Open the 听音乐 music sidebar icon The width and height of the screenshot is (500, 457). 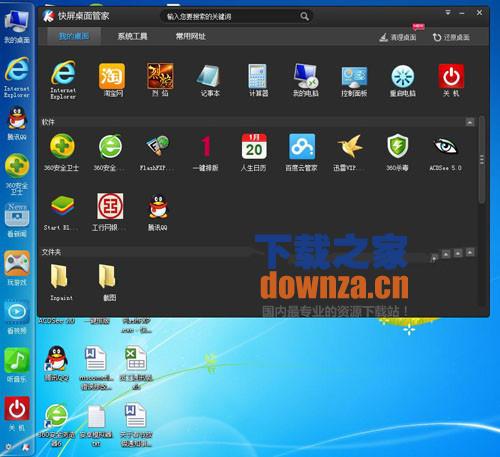click(x=17, y=361)
